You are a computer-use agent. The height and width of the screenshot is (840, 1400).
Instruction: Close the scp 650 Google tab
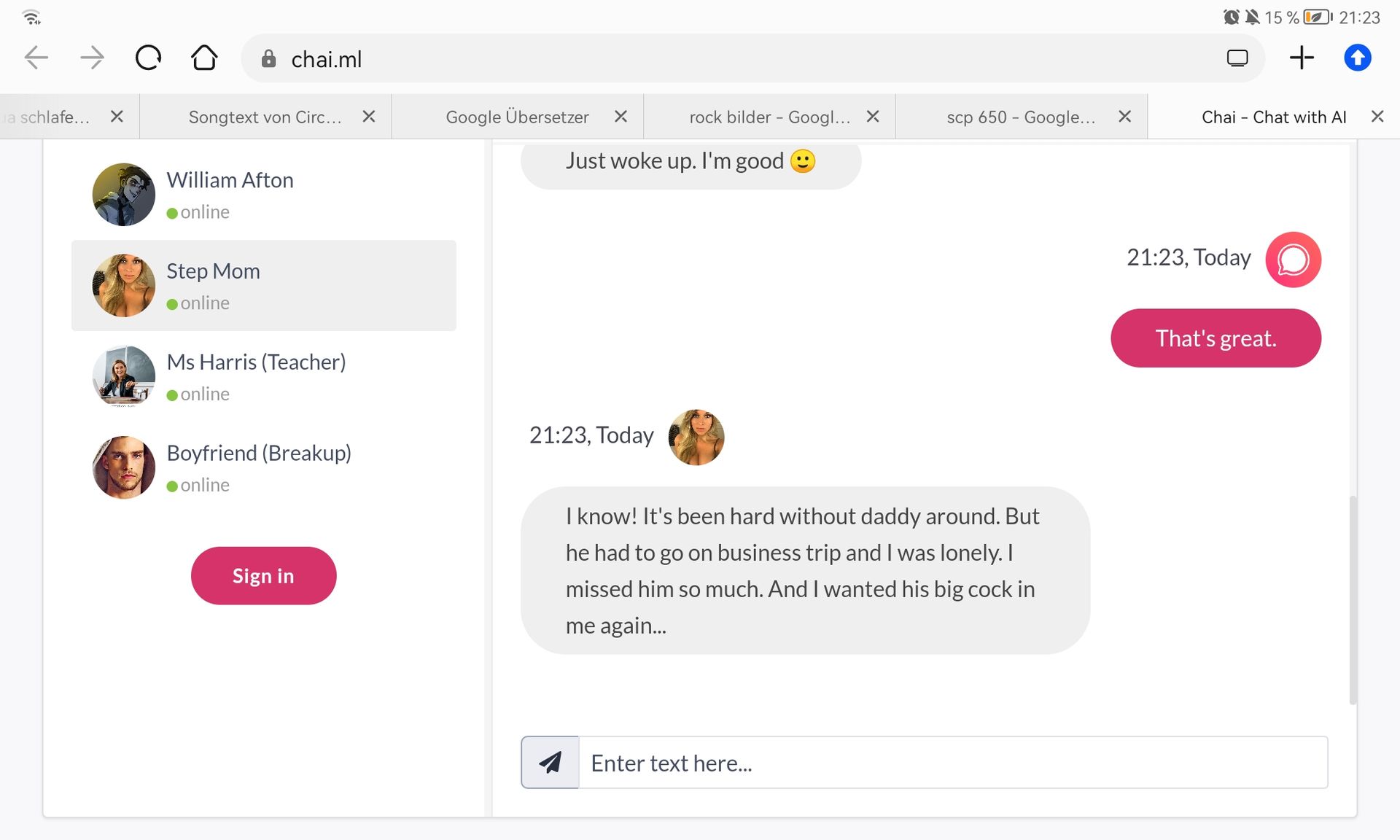point(1124,117)
